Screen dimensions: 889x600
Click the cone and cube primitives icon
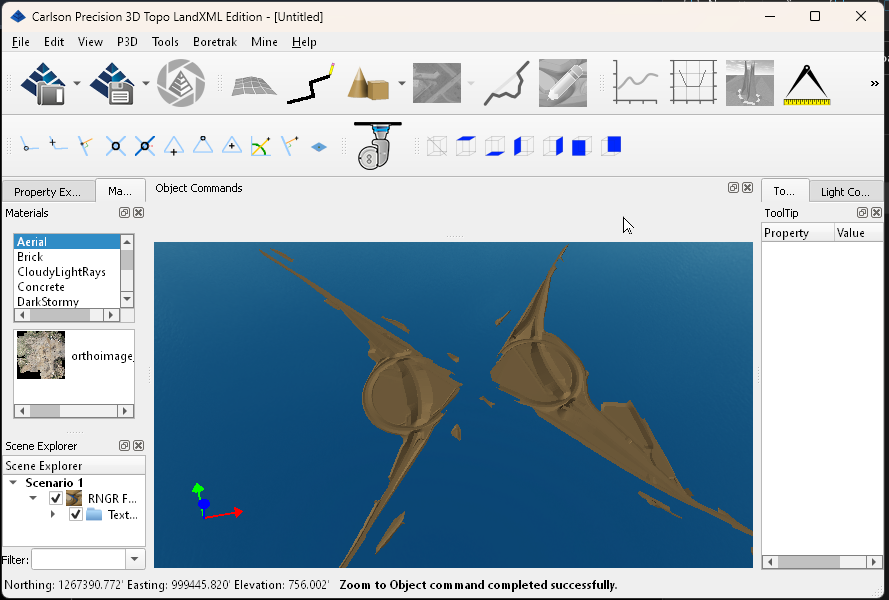369,83
